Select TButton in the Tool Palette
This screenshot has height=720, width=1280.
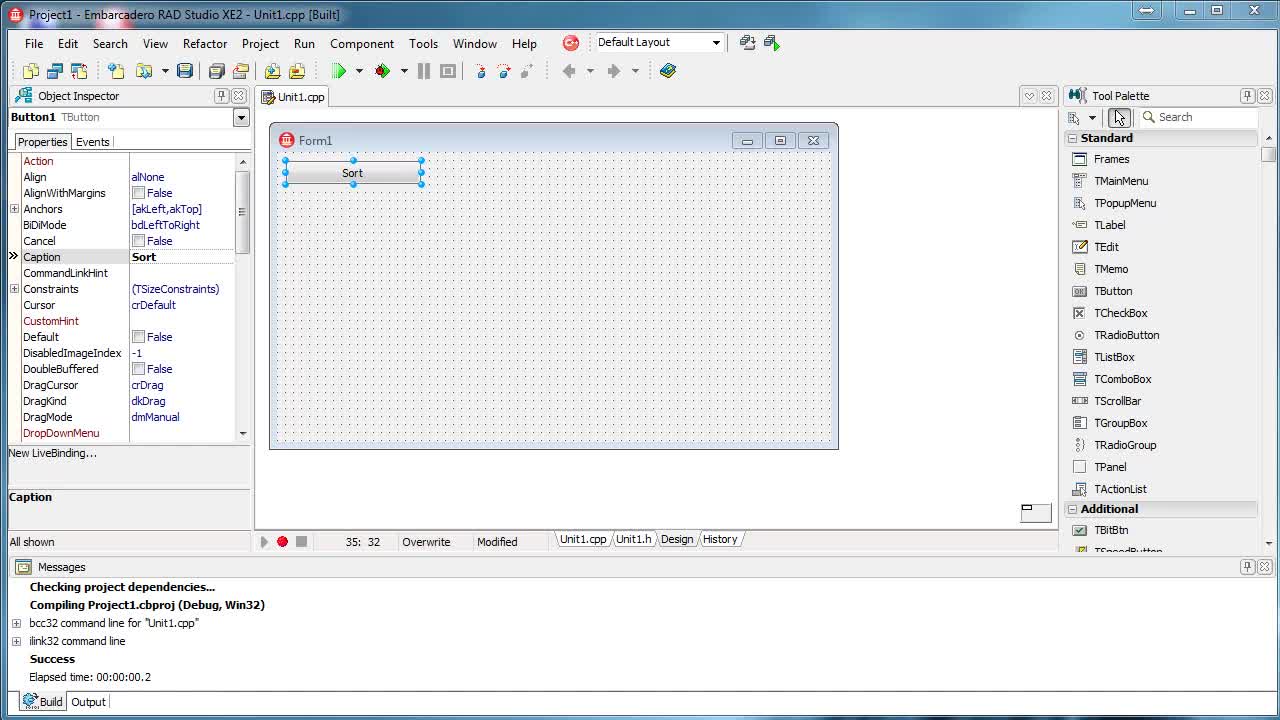pyautogui.click(x=1113, y=291)
